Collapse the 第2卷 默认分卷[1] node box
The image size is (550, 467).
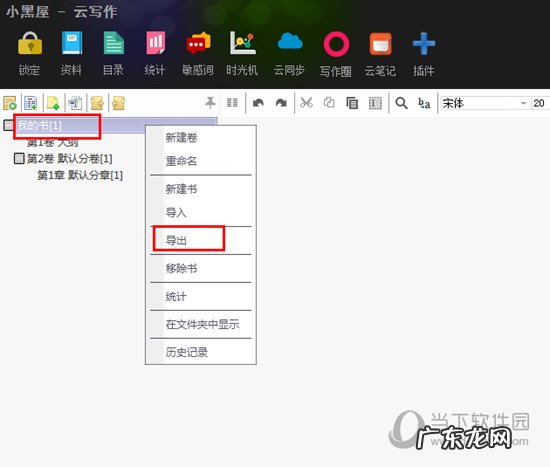[x=19, y=158]
